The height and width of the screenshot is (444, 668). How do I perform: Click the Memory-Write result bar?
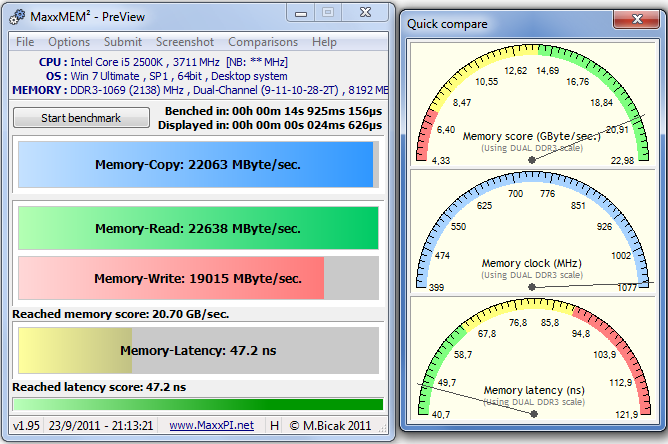(x=197, y=278)
